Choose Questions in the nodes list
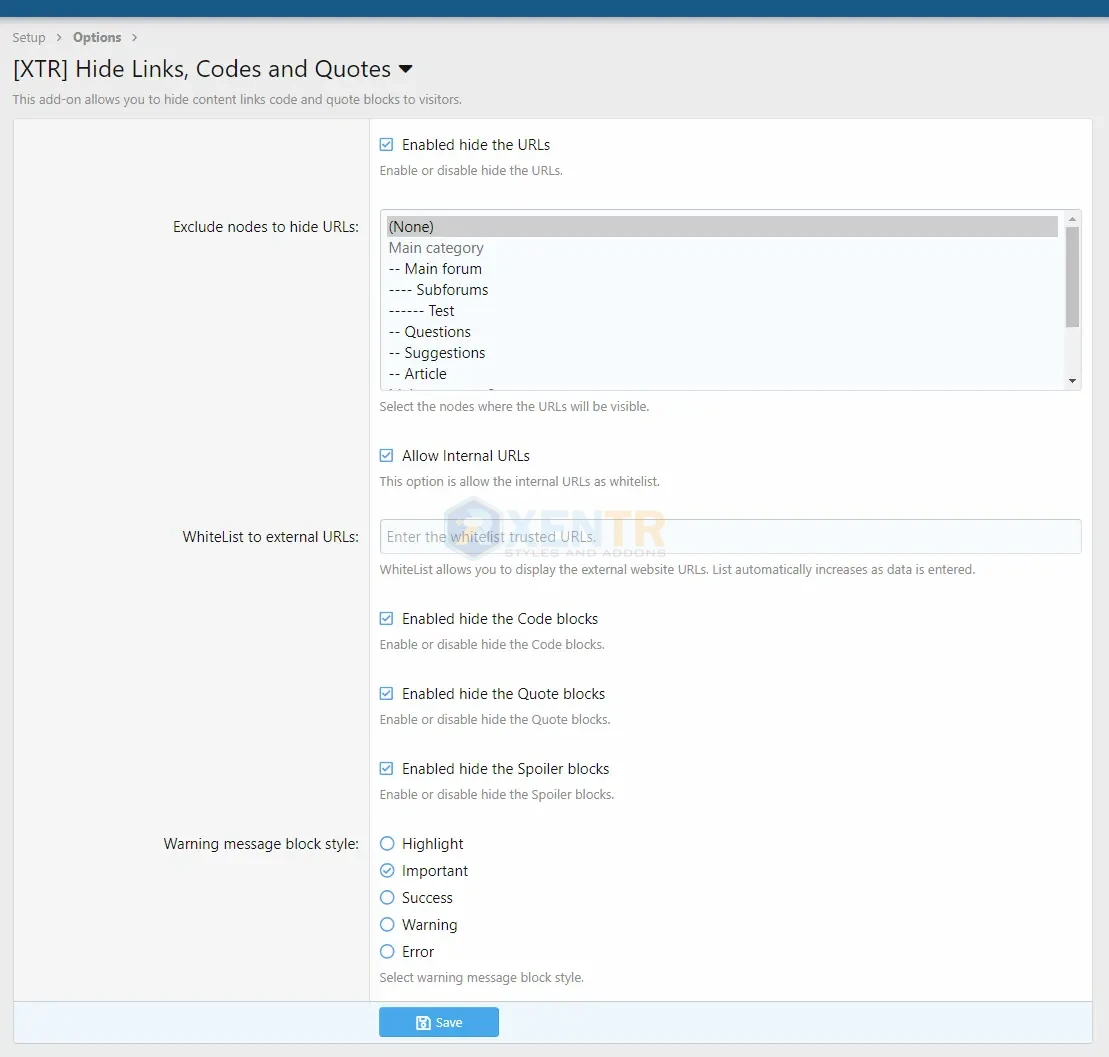This screenshot has height=1057, width=1109. point(722,332)
